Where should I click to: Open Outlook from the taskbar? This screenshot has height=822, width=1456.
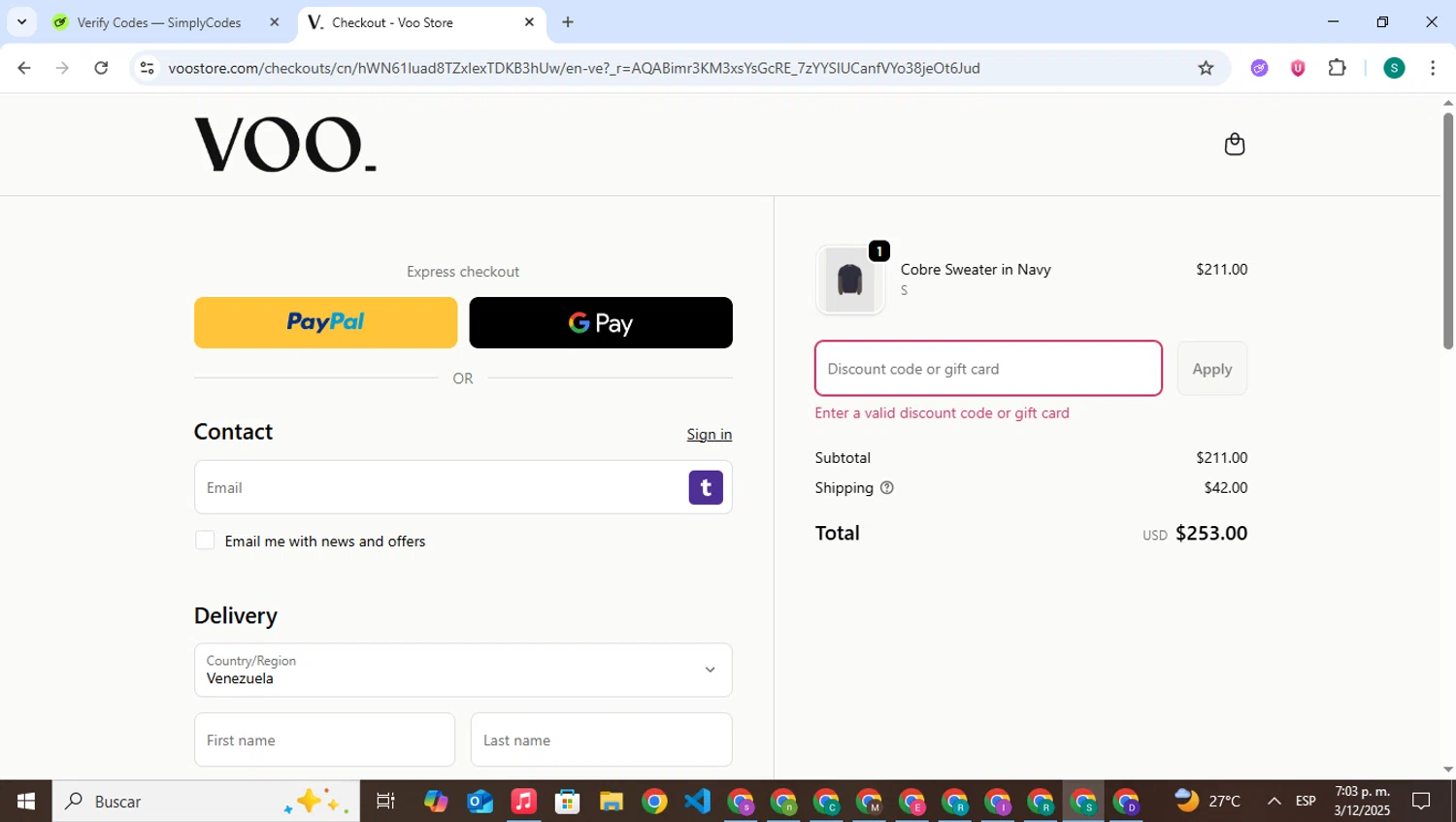click(480, 802)
